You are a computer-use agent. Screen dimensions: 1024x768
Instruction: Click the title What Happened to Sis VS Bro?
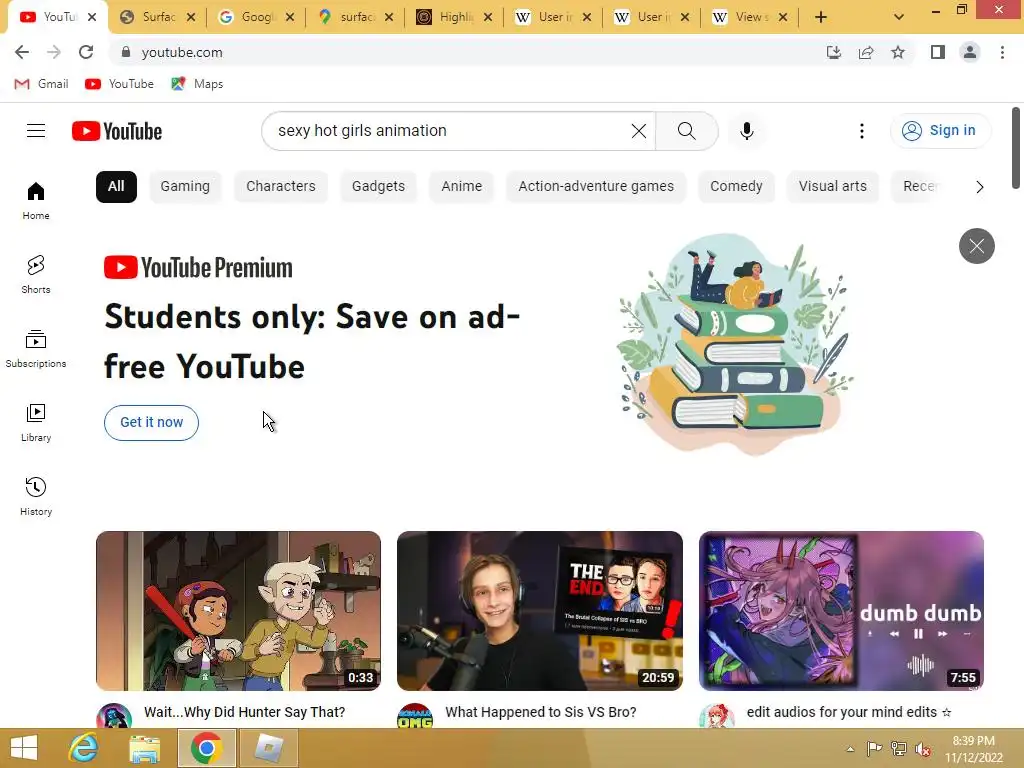(541, 712)
